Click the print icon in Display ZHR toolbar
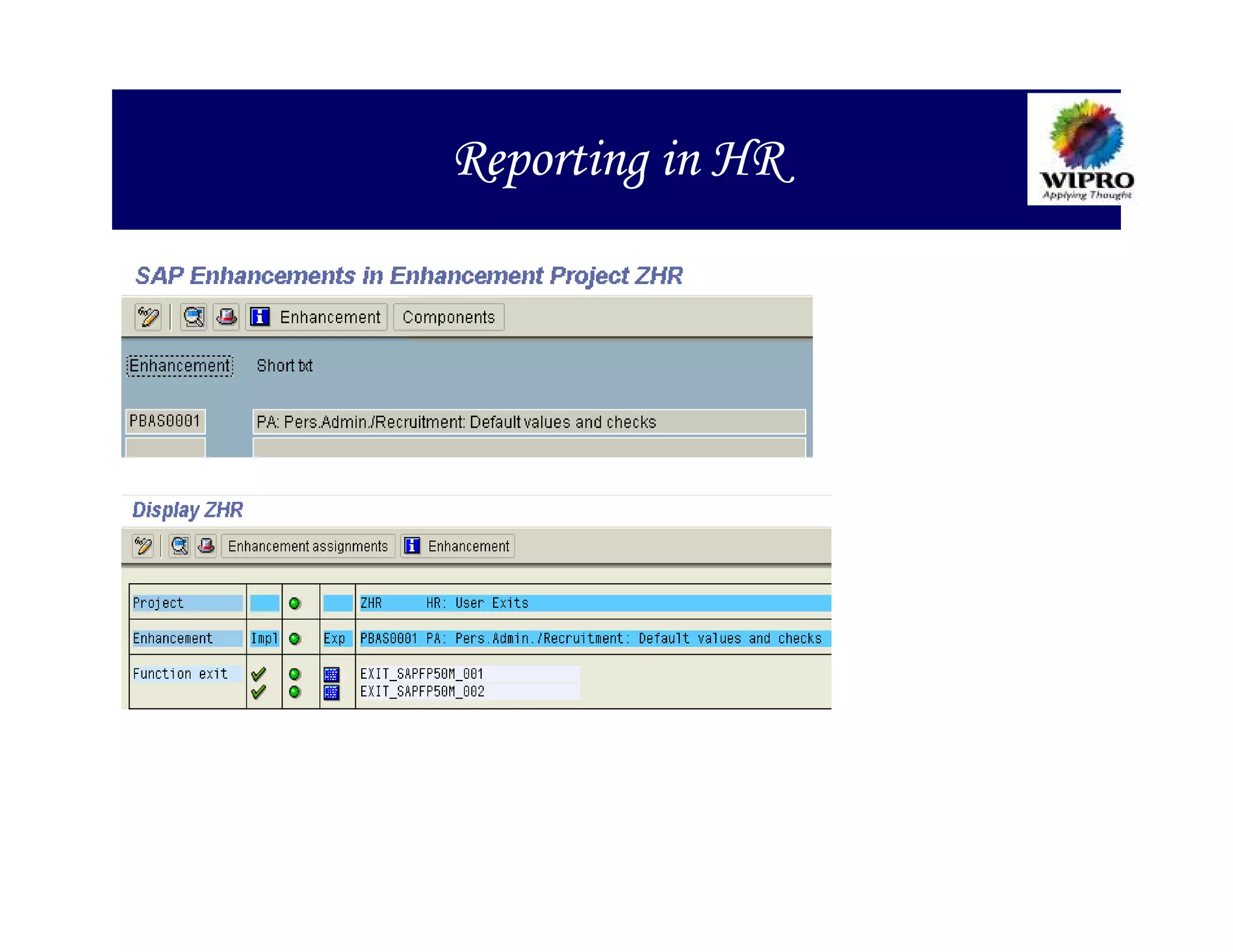 207,546
